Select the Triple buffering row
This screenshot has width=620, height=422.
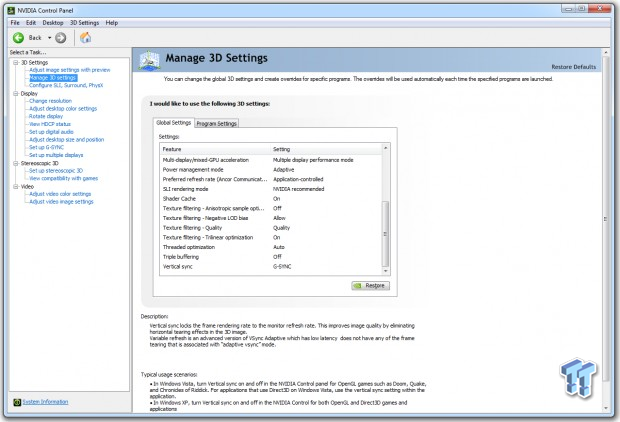271,257
